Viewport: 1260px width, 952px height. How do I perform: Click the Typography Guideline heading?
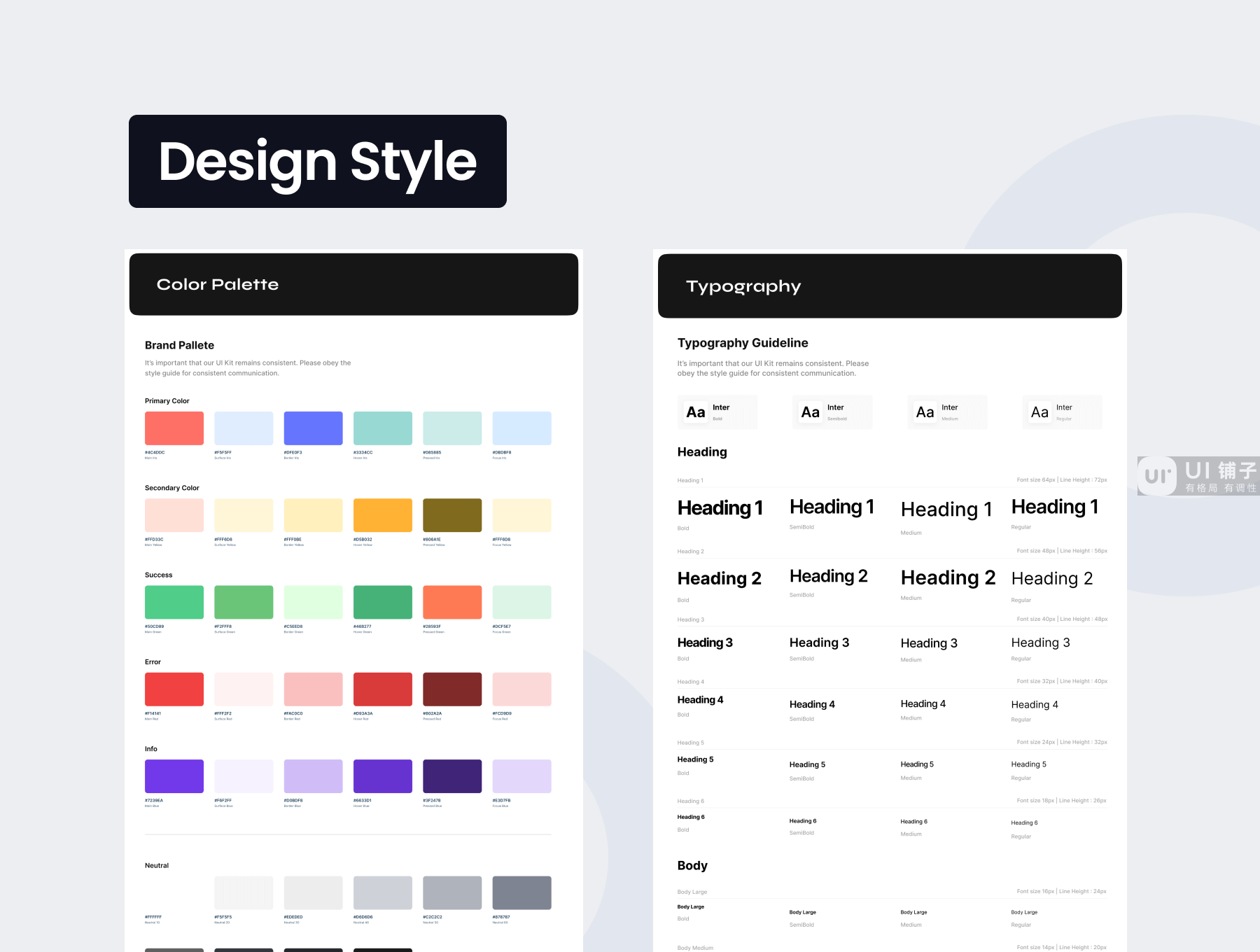pos(743,343)
